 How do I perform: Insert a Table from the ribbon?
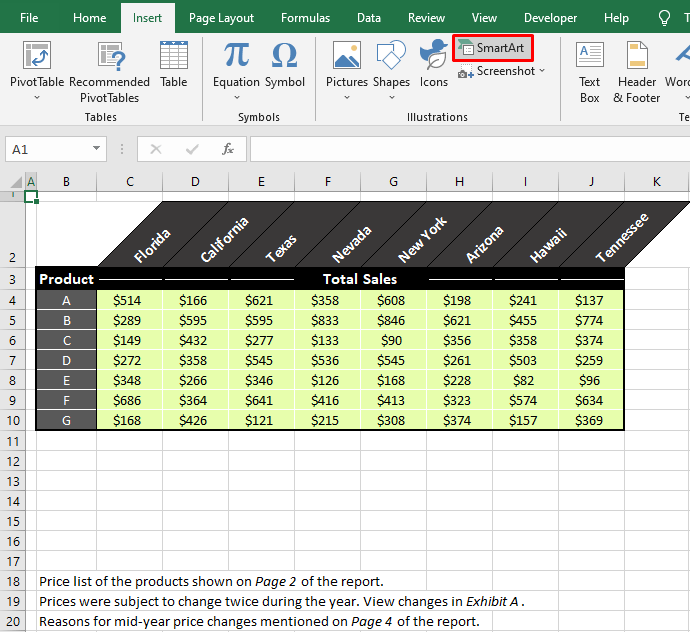click(x=174, y=64)
